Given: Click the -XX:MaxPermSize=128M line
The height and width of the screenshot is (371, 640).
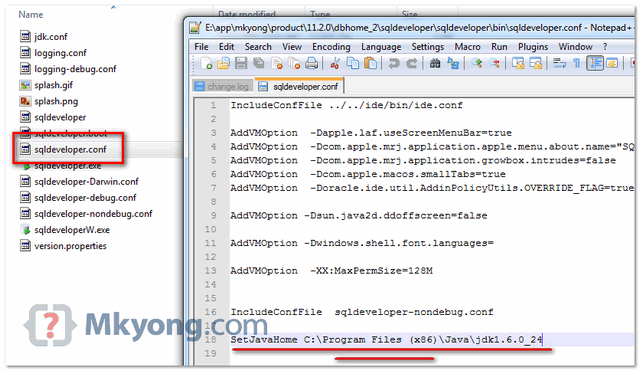Looking at the screenshot, I should pos(331,271).
